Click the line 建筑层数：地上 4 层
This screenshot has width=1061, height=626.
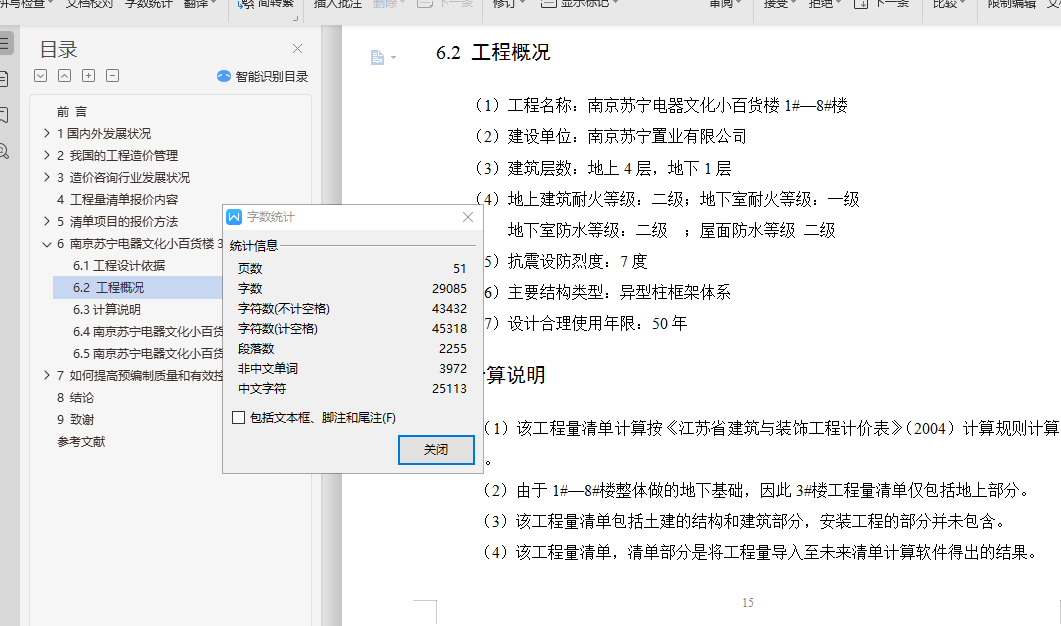click(x=602, y=169)
